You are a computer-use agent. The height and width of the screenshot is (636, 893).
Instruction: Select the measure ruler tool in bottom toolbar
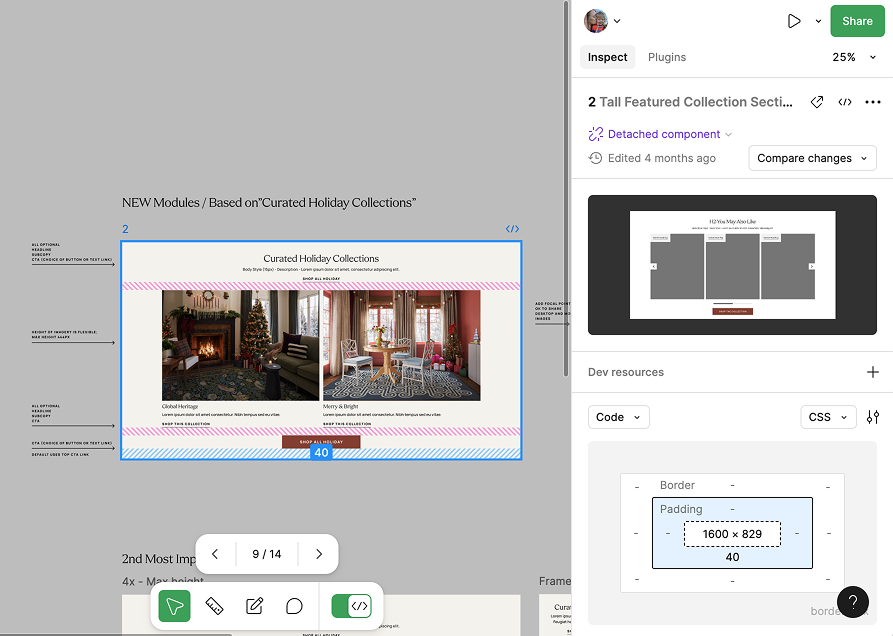(214, 605)
